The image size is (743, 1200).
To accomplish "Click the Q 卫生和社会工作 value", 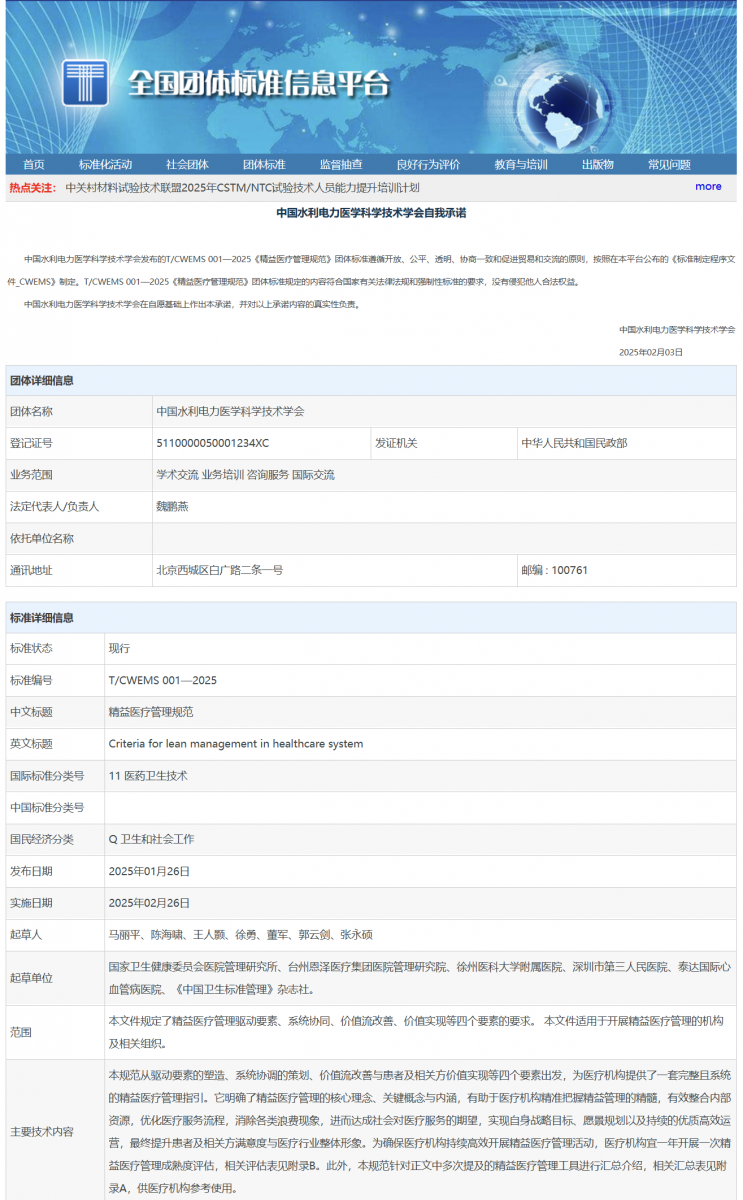I will [x=151, y=839].
